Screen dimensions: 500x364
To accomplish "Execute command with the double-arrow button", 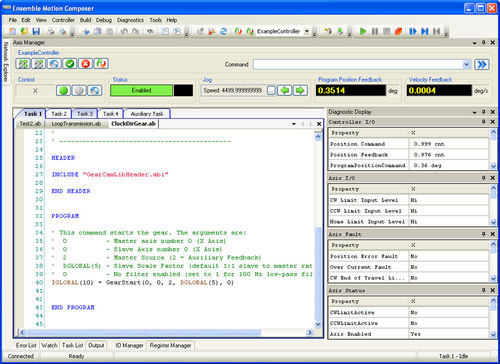I will (482, 64).
